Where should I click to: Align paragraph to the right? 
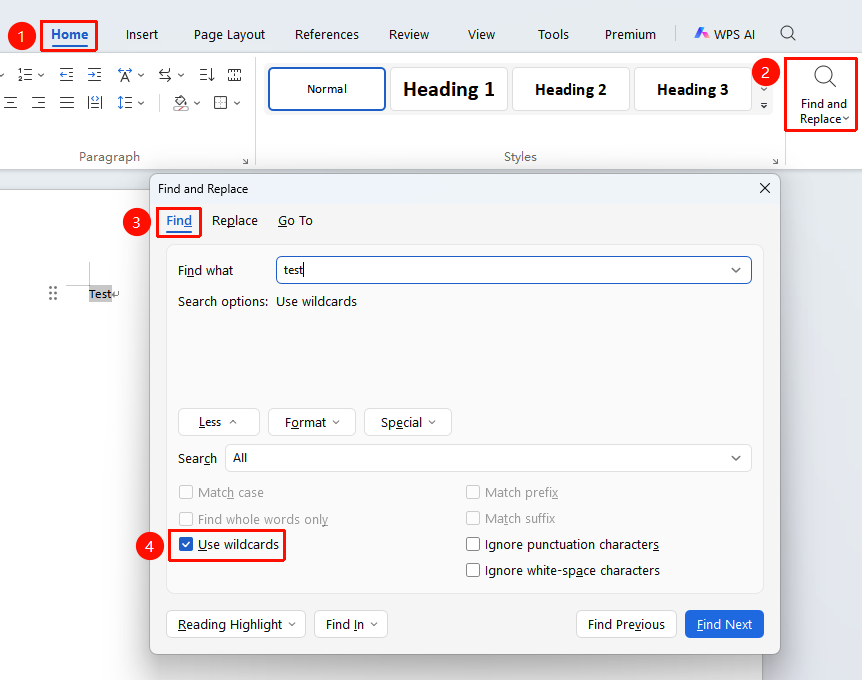click(x=38, y=103)
